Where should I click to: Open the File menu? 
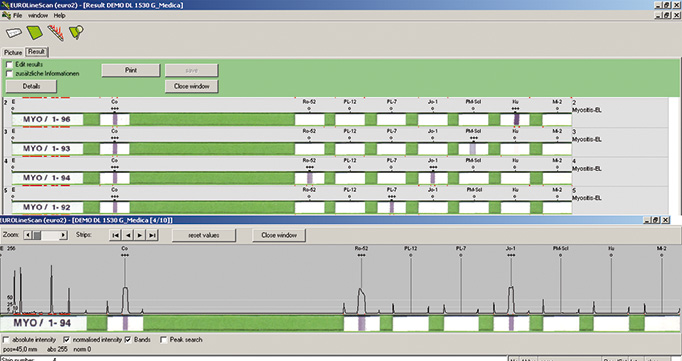click(x=17, y=15)
